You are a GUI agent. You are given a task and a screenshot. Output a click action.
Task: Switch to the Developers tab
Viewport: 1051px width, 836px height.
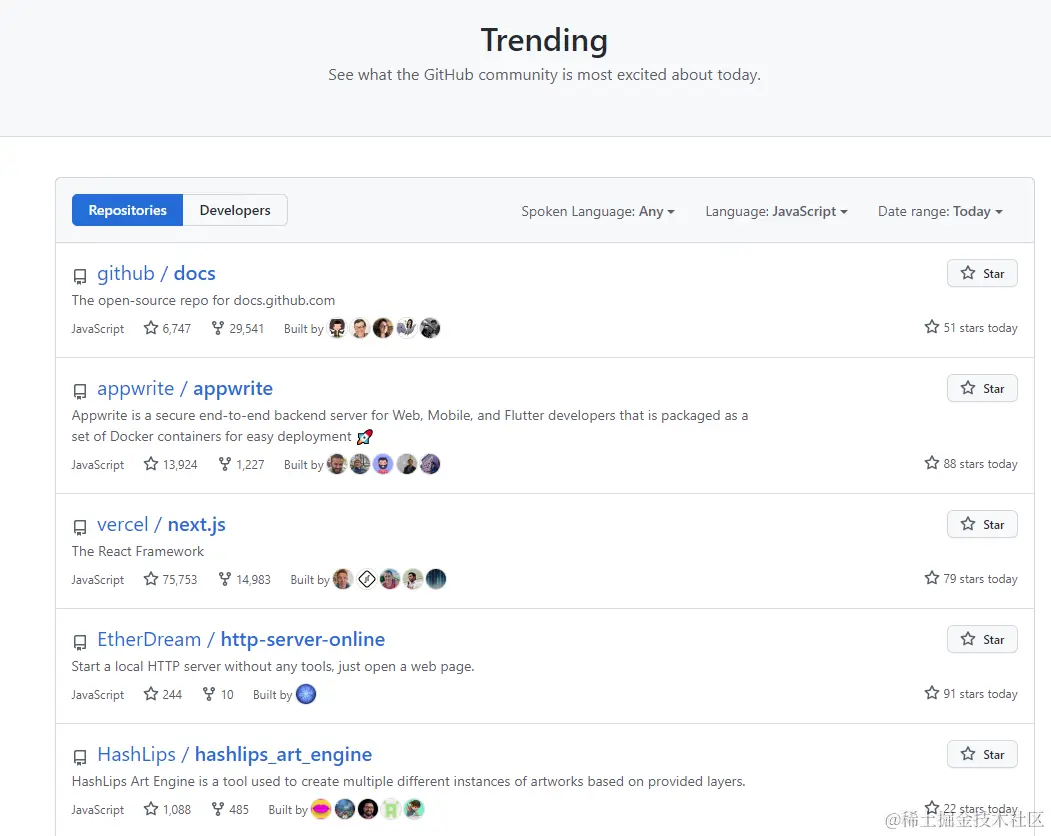[x=235, y=210]
